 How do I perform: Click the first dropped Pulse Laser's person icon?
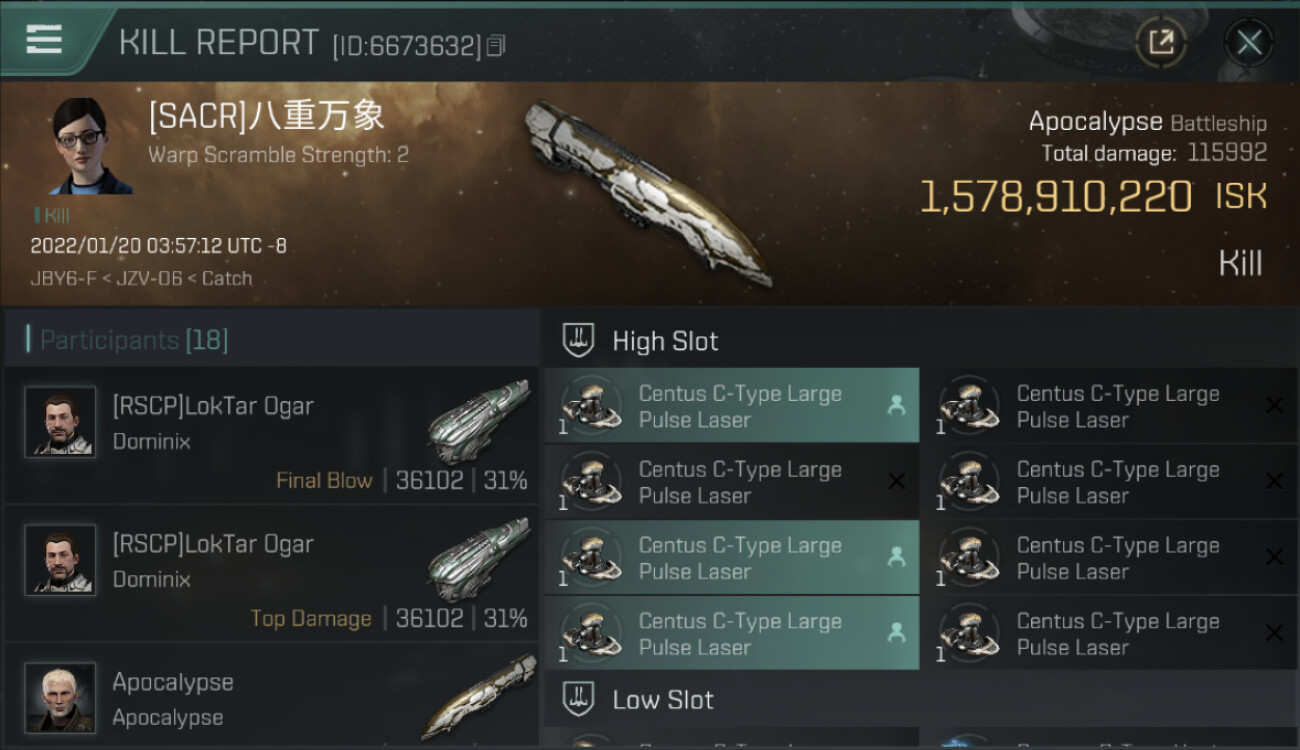pos(896,405)
